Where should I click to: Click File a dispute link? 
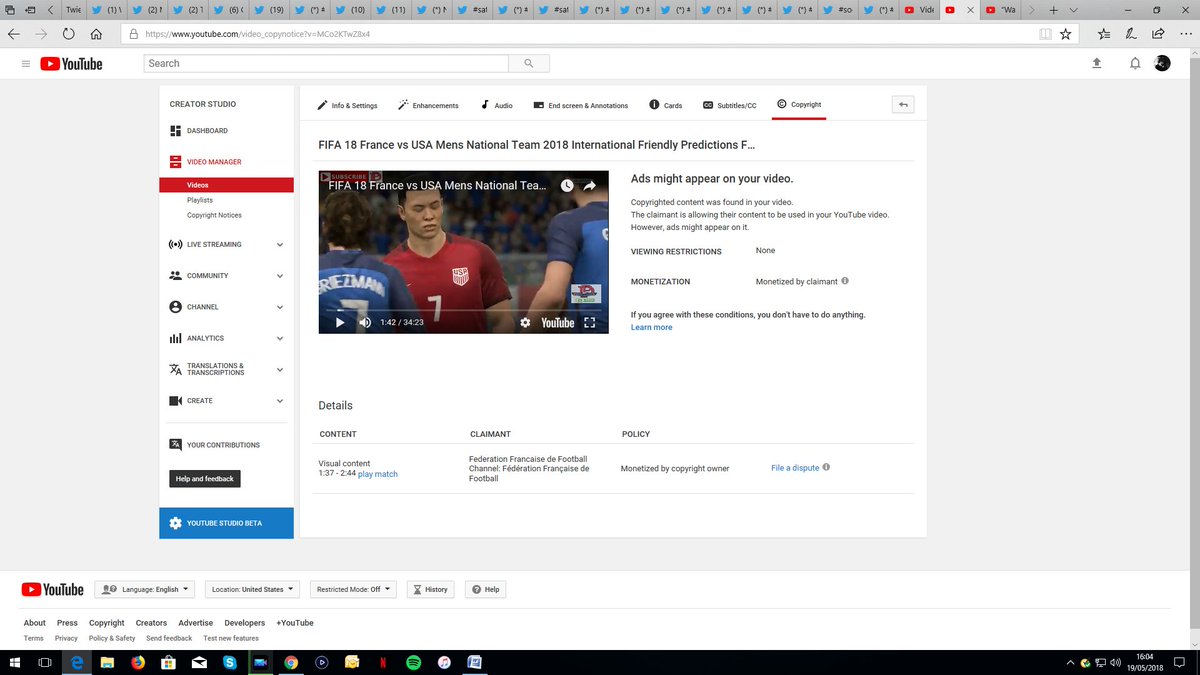(x=795, y=468)
